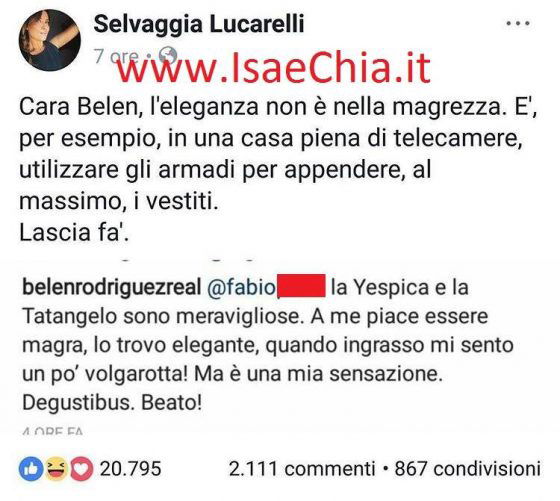
Task: Click the belenrodriguezreal username
Action: pyautogui.click(x=112, y=288)
